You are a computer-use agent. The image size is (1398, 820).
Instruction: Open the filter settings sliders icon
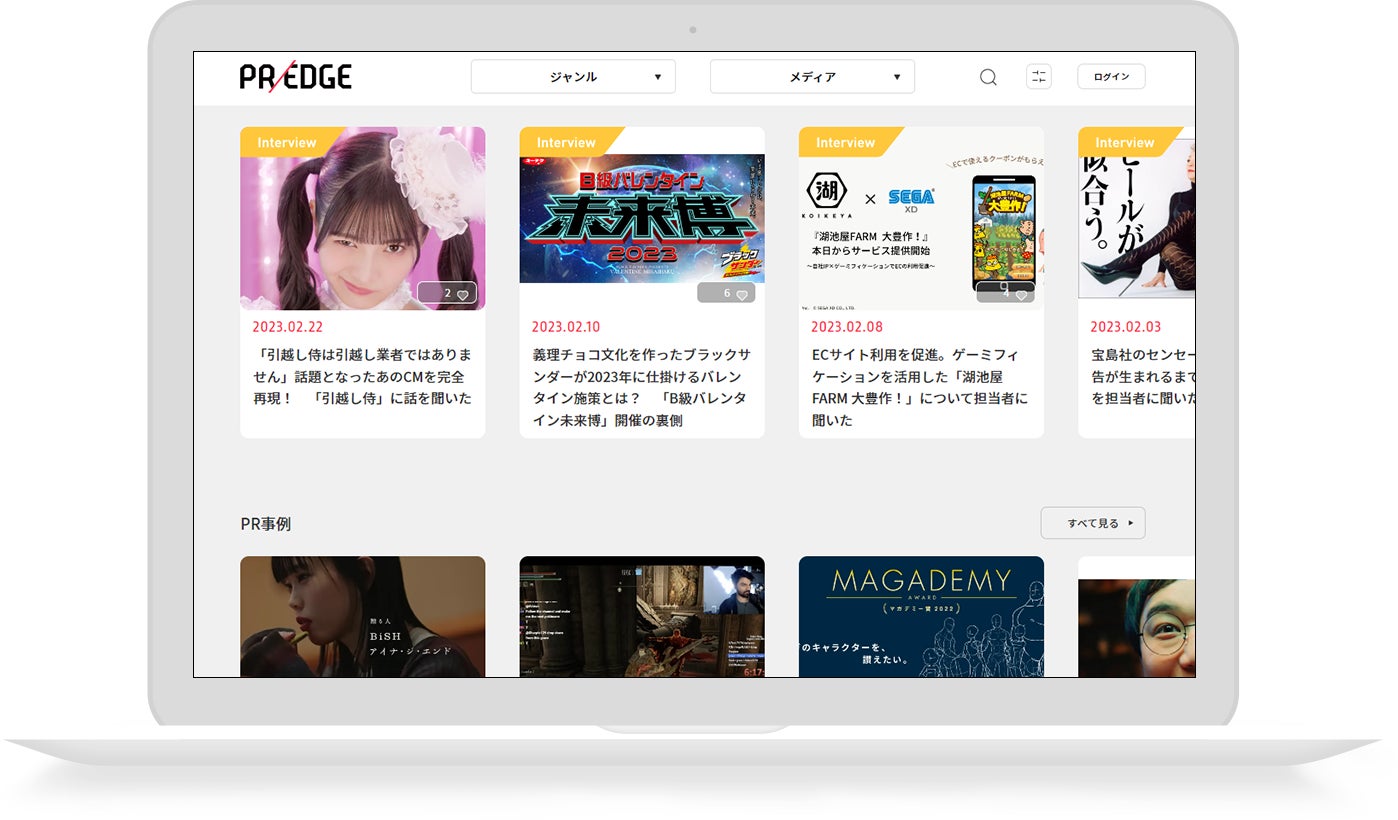pos(1039,77)
